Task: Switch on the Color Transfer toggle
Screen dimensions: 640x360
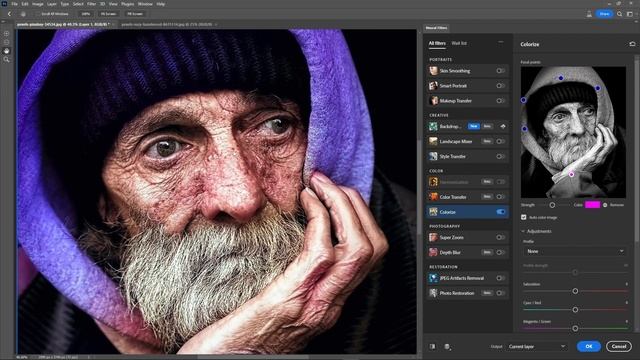Action: pos(500,197)
